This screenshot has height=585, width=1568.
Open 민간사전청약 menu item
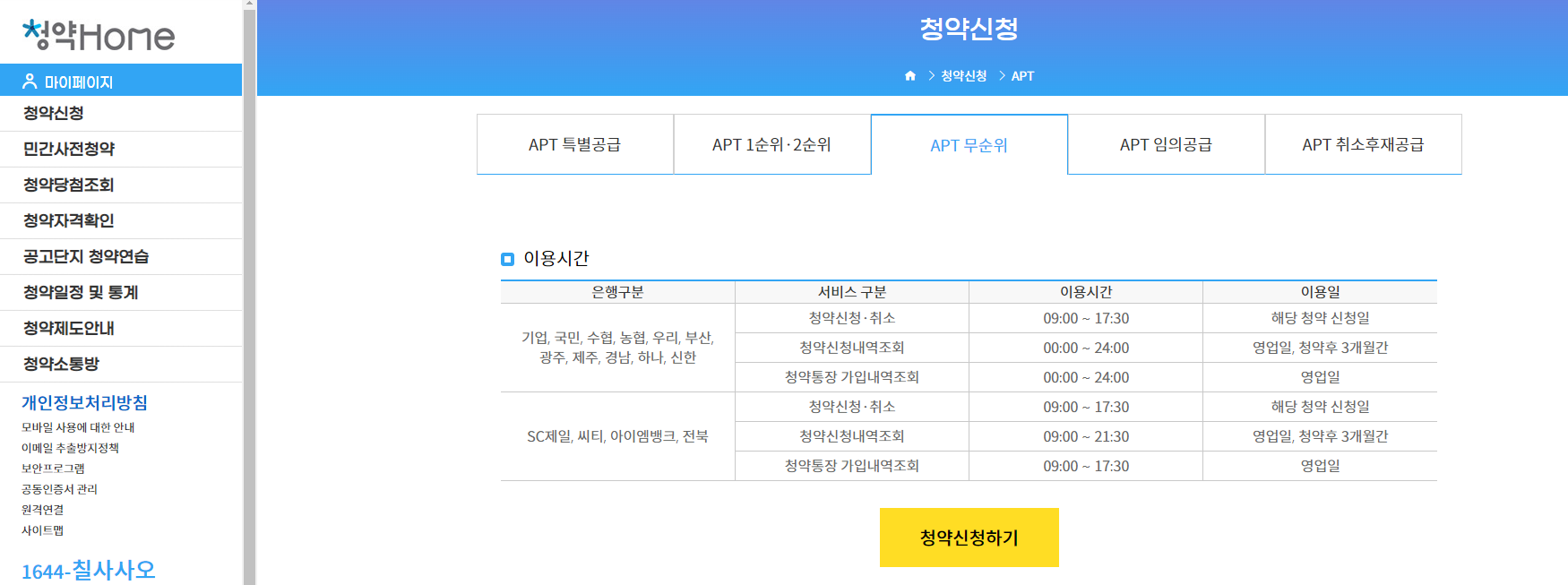(121, 150)
